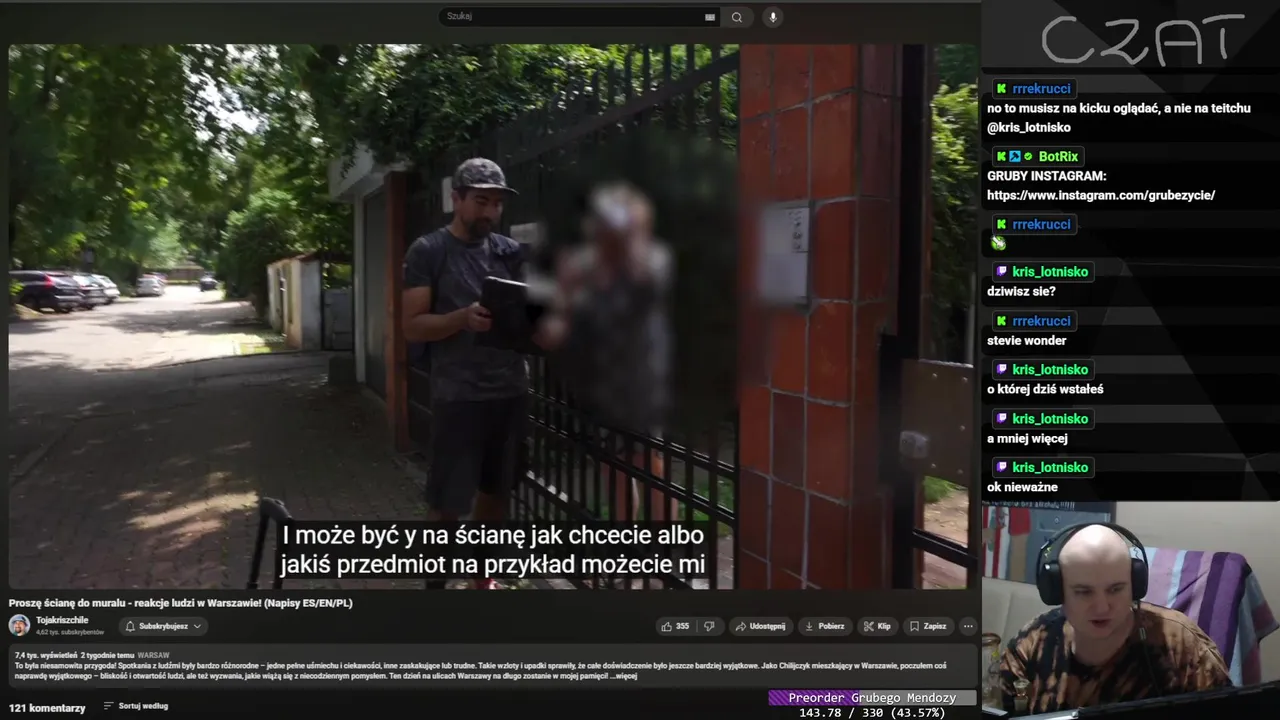Click kris_lotnisko name above 'o której dziś wstałeś'
Image resolution: width=1280 pixels, height=720 pixels.
click(x=1050, y=370)
